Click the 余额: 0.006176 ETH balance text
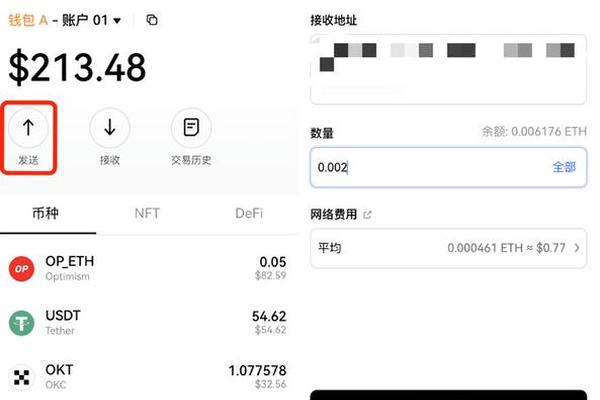 (x=534, y=132)
